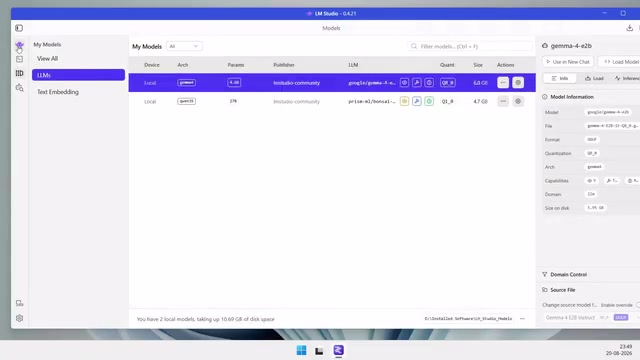Sort by the Arch column header
Viewport: 640px width, 360px height.
point(182,65)
